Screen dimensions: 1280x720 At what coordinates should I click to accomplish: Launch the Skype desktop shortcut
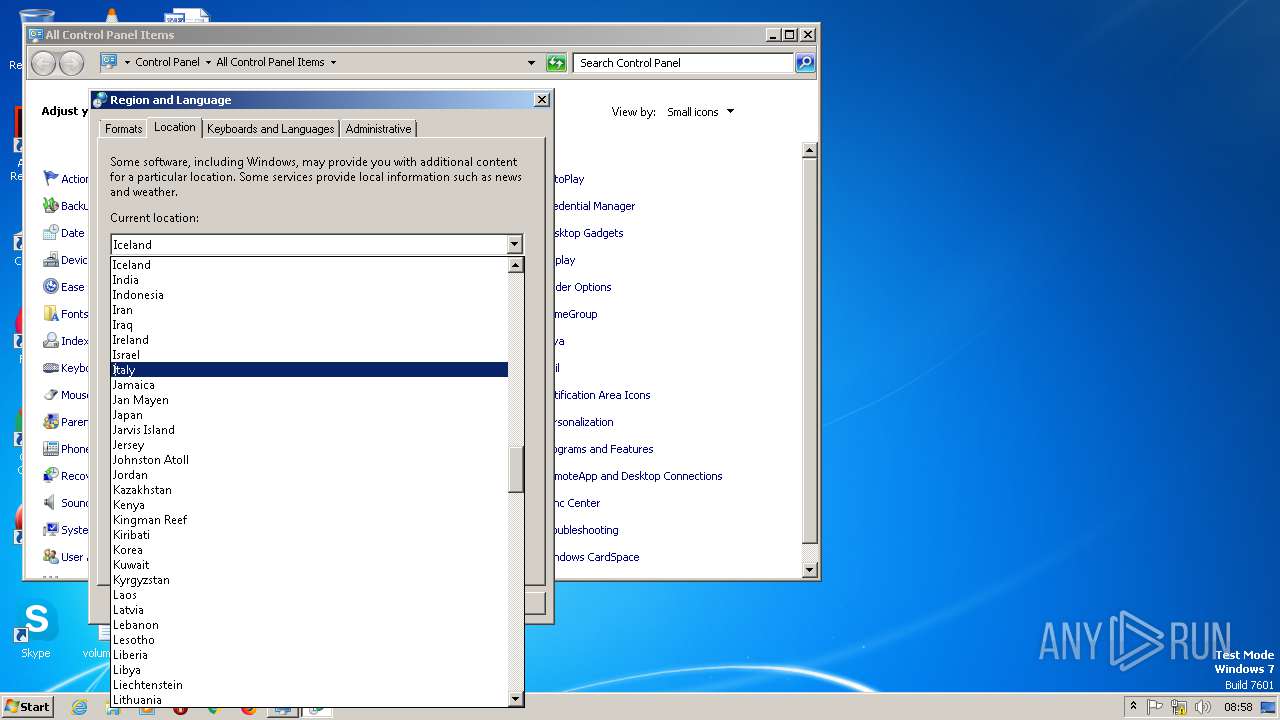pos(36,630)
